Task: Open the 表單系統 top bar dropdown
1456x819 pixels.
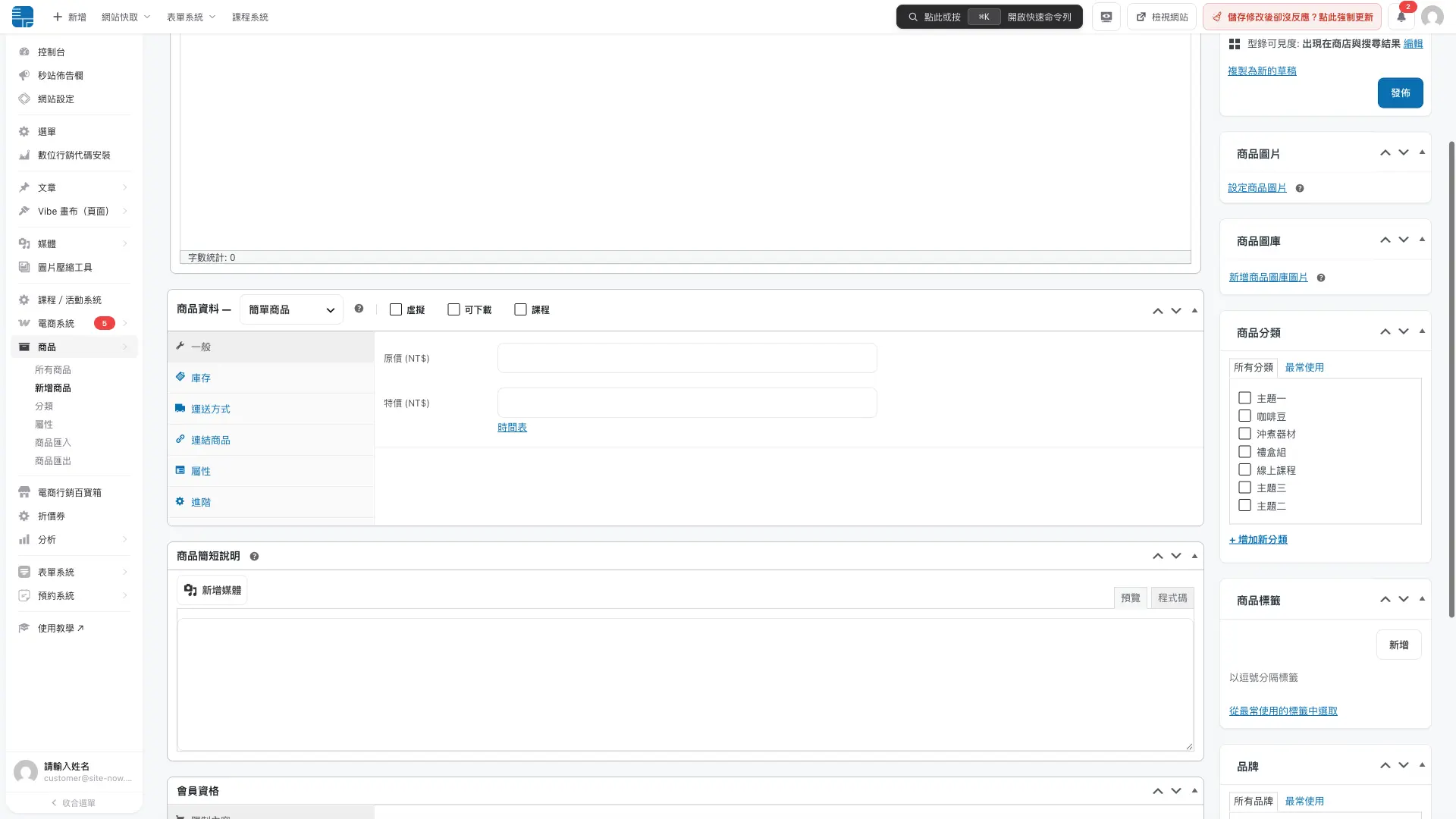Action: click(191, 17)
